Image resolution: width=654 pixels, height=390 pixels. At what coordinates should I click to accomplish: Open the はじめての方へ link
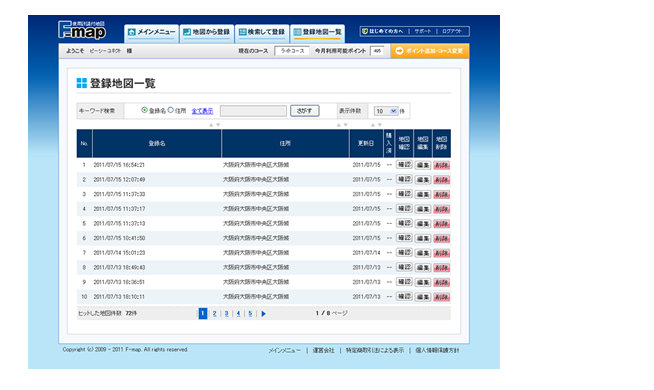click(382, 31)
